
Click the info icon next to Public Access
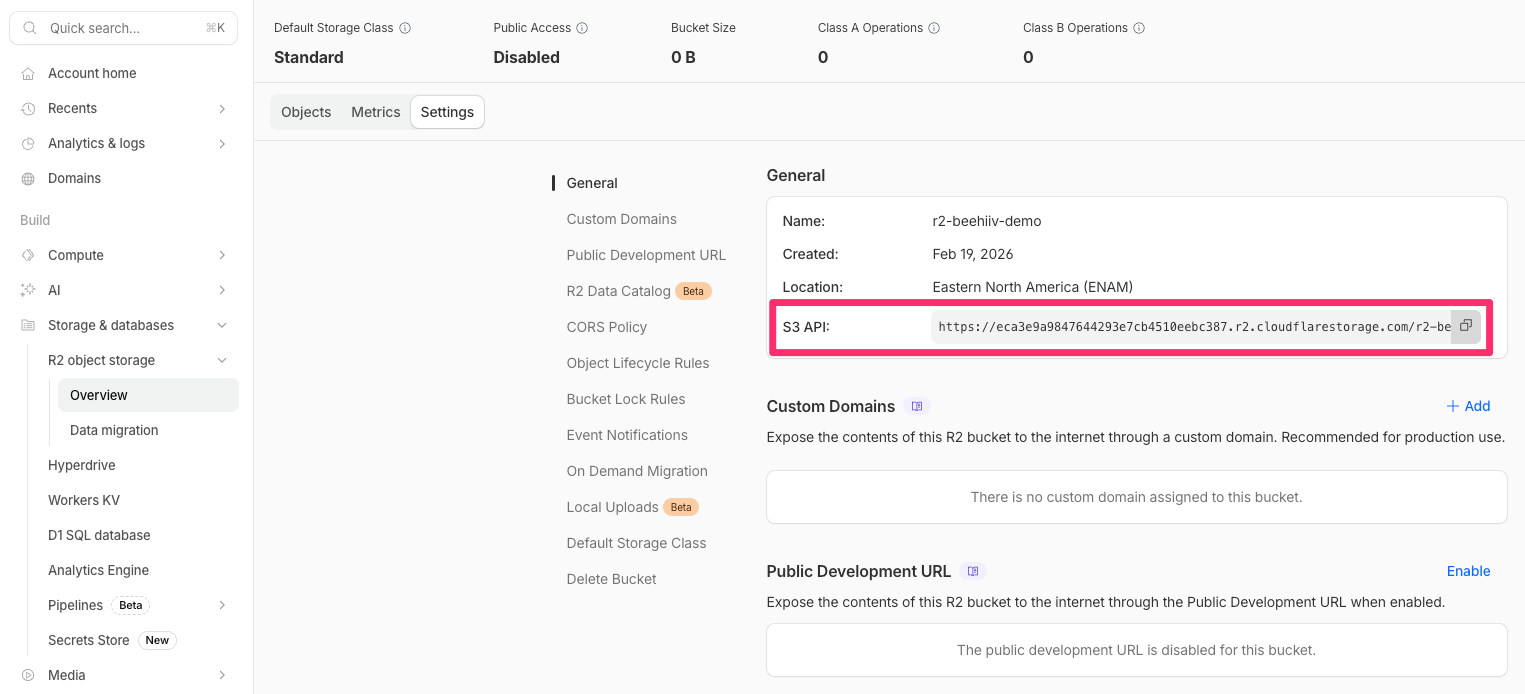pos(582,28)
